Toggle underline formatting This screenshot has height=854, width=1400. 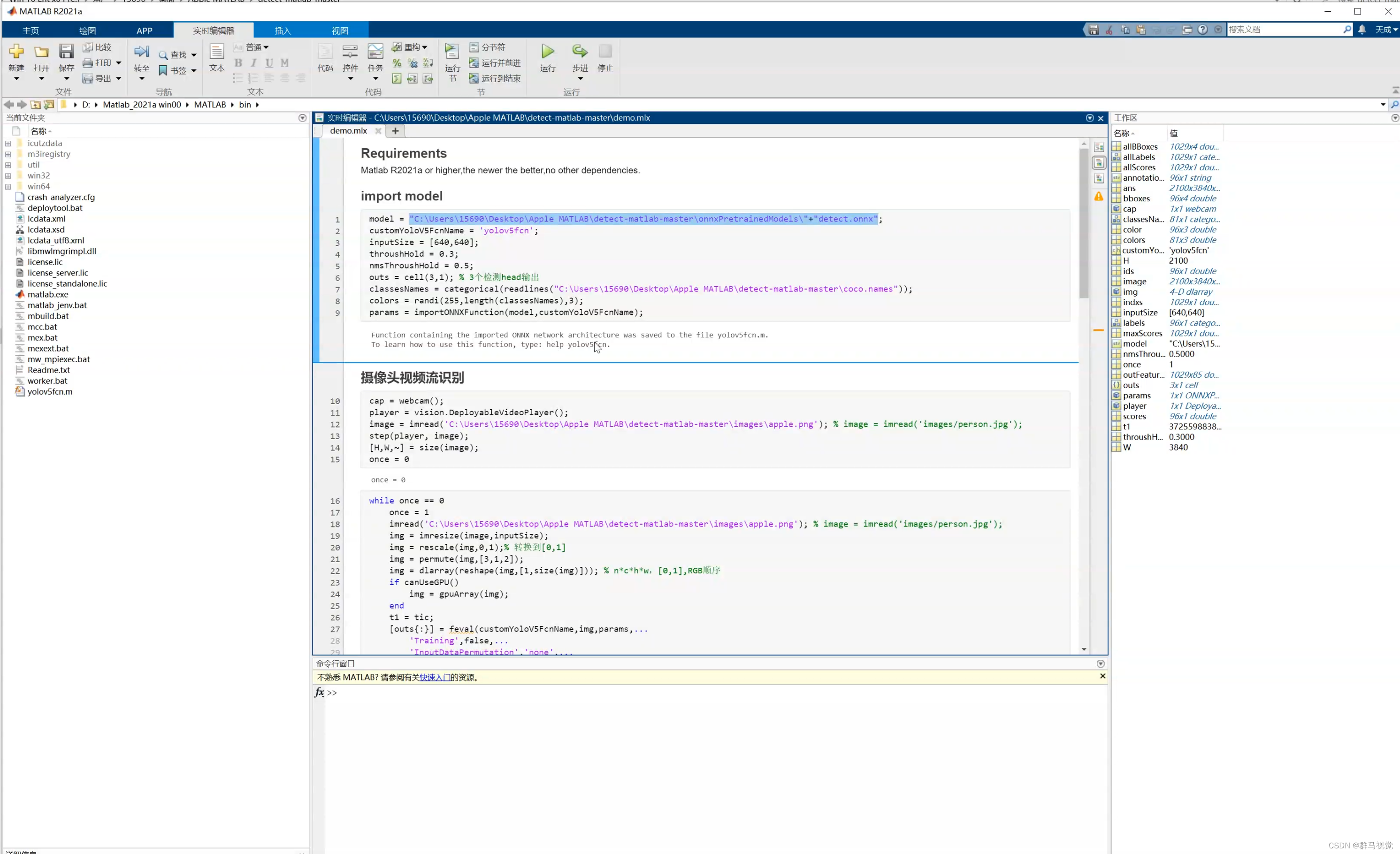(x=269, y=62)
